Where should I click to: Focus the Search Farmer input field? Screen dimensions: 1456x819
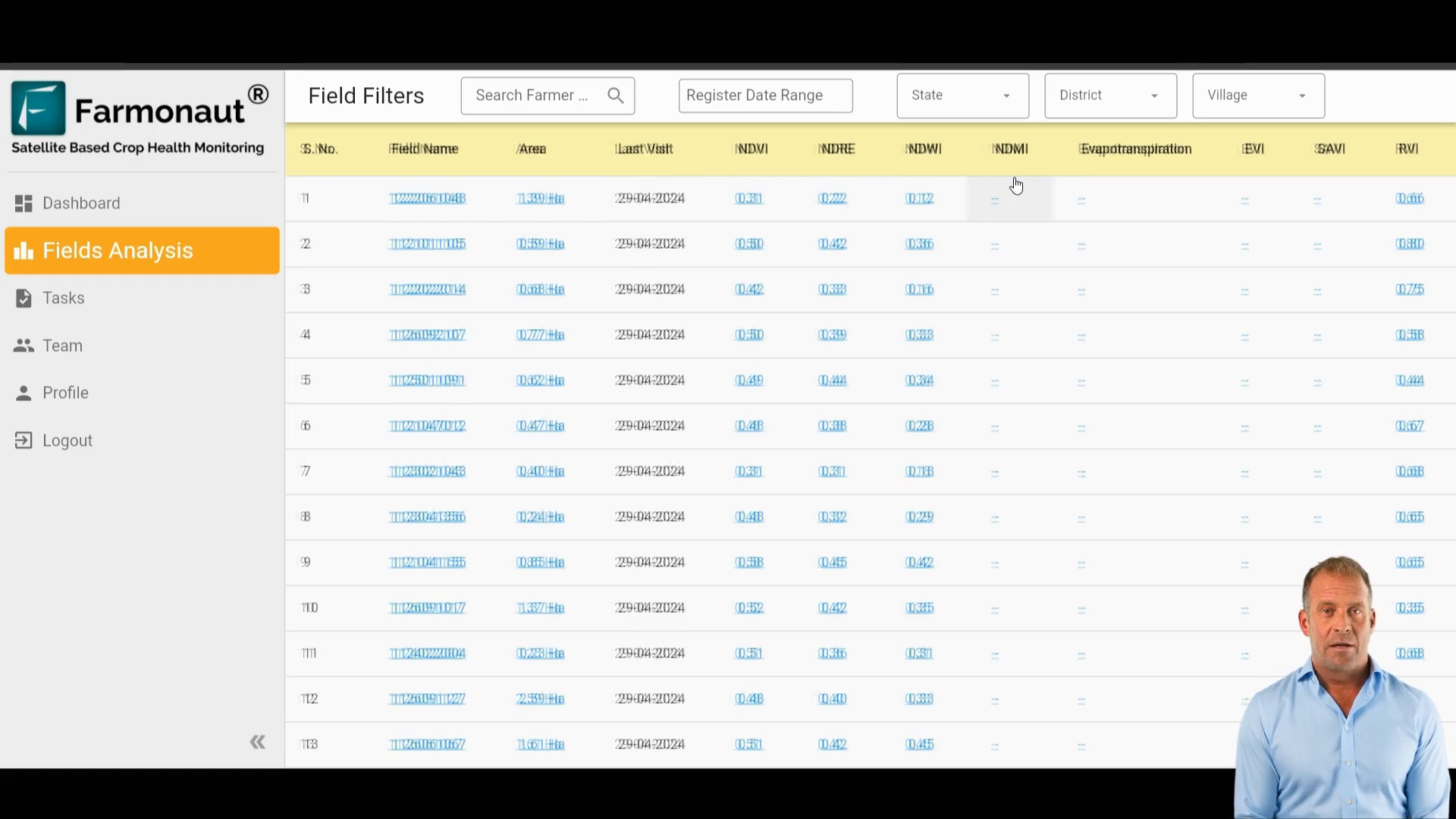tap(548, 96)
